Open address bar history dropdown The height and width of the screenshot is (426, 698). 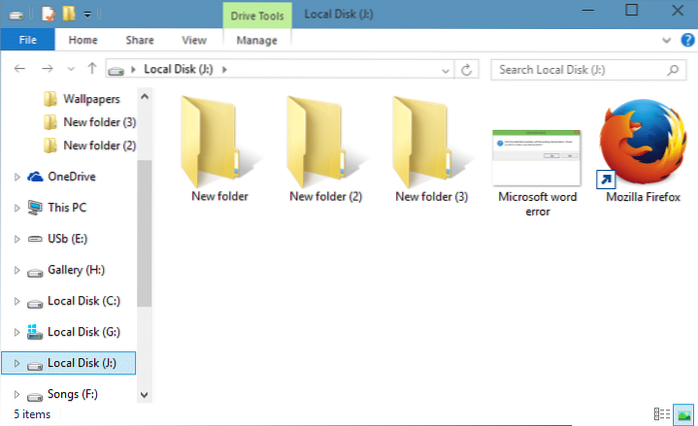(443, 69)
